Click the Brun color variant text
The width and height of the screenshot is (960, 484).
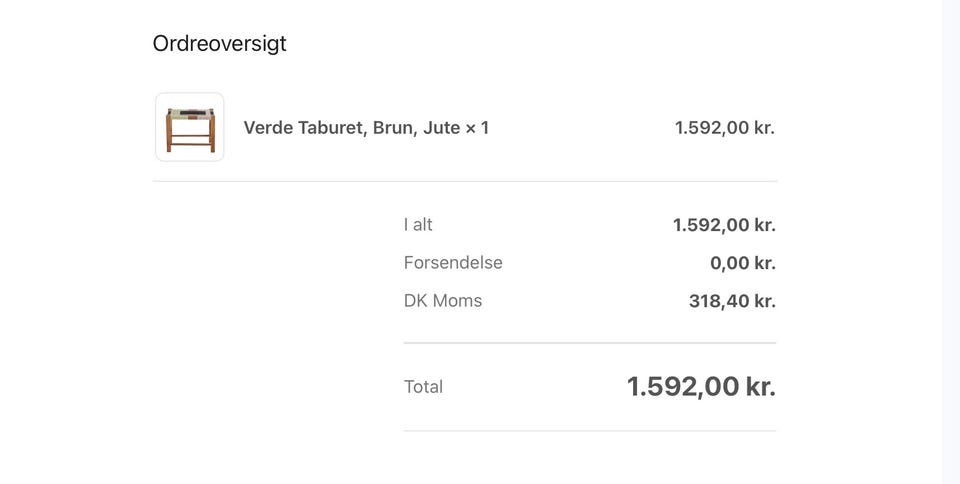[393, 128]
